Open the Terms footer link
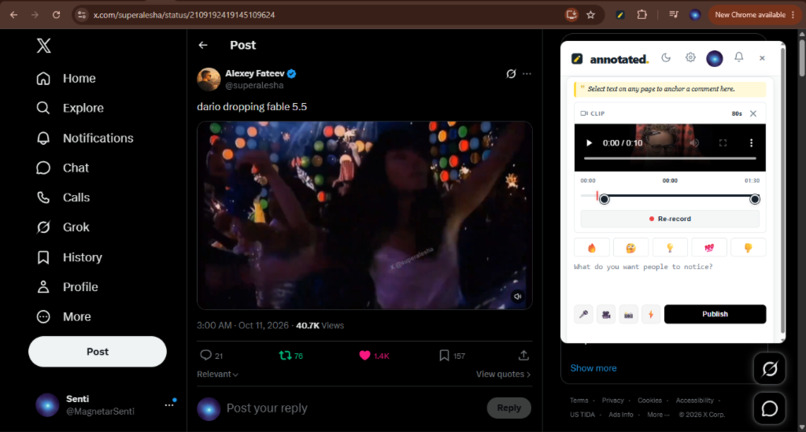806x432 pixels. 579,400
